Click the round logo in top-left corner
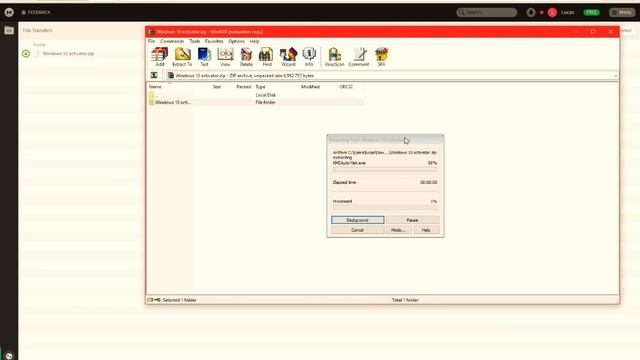 coord(9,12)
